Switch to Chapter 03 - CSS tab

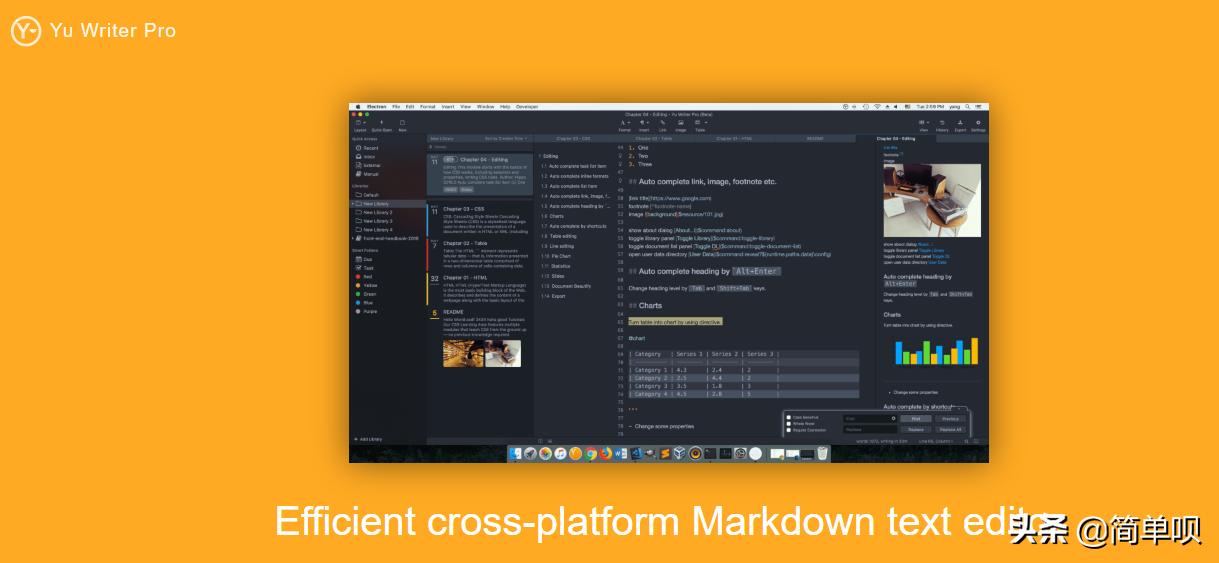point(573,138)
